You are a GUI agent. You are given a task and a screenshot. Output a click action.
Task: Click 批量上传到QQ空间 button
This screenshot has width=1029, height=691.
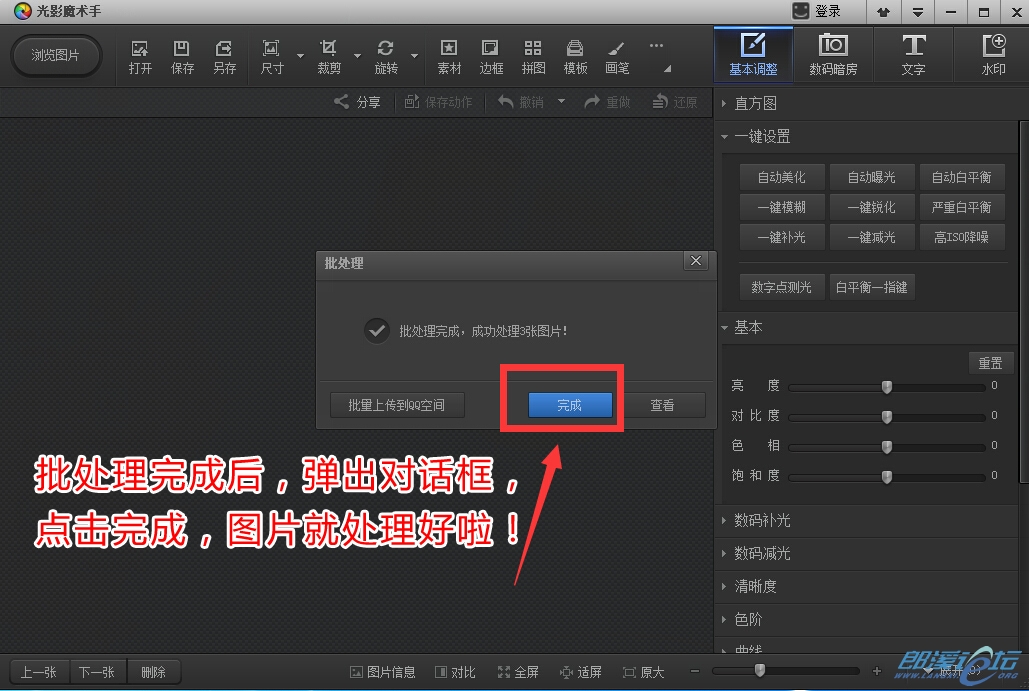pyautogui.click(x=396, y=405)
